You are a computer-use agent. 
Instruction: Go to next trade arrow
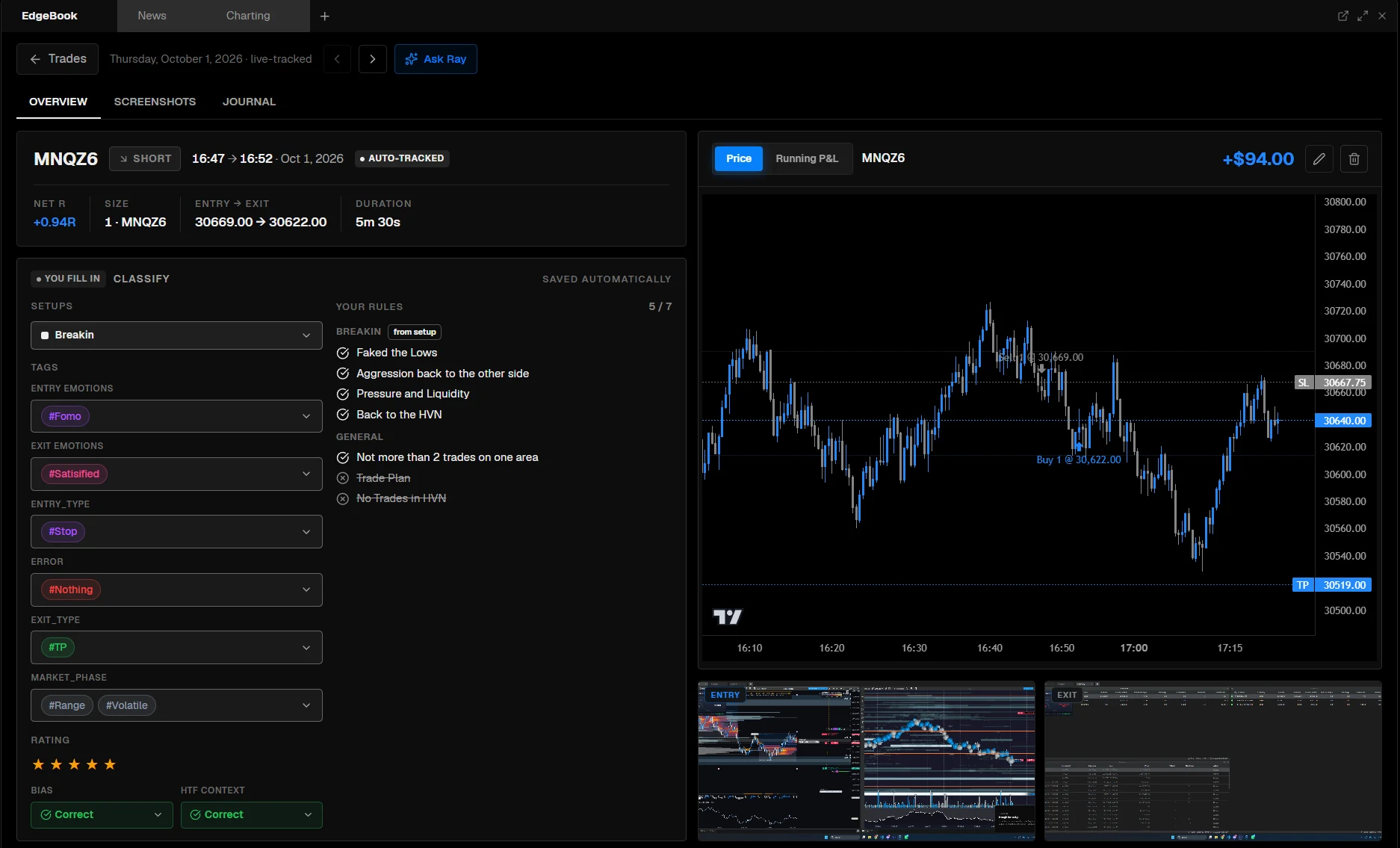pyautogui.click(x=373, y=59)
